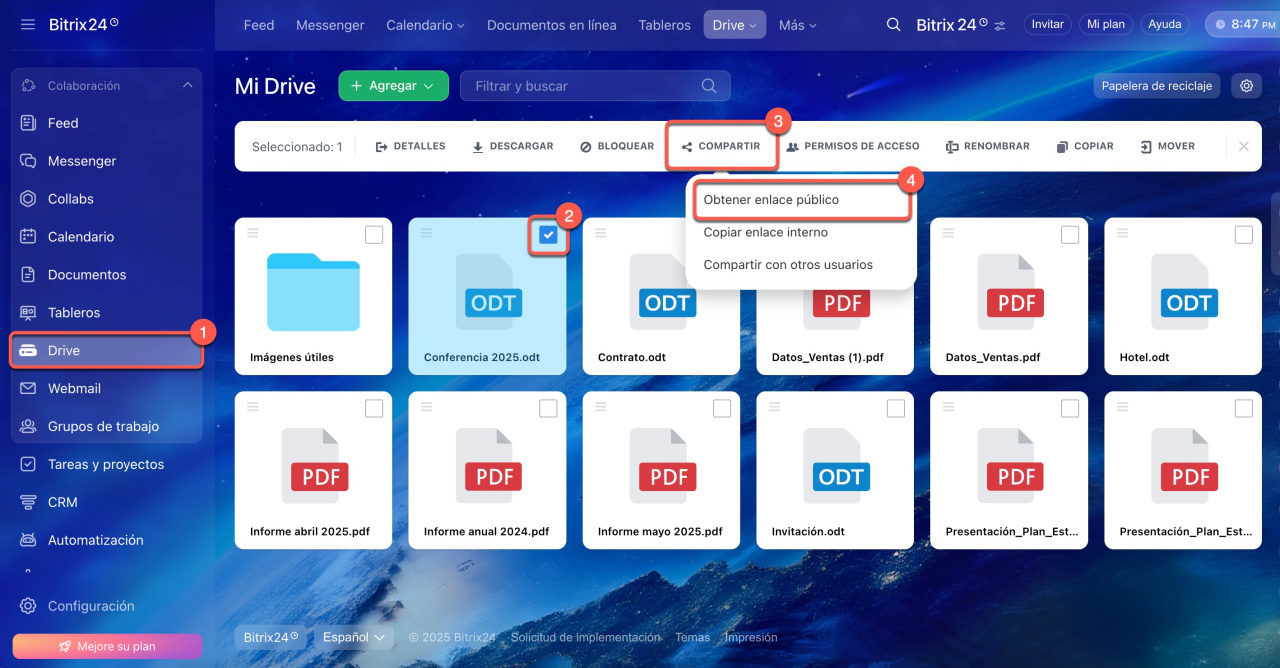Collapse the Colaboración sidebar section
1280x668 pixels.
[187, 86]
